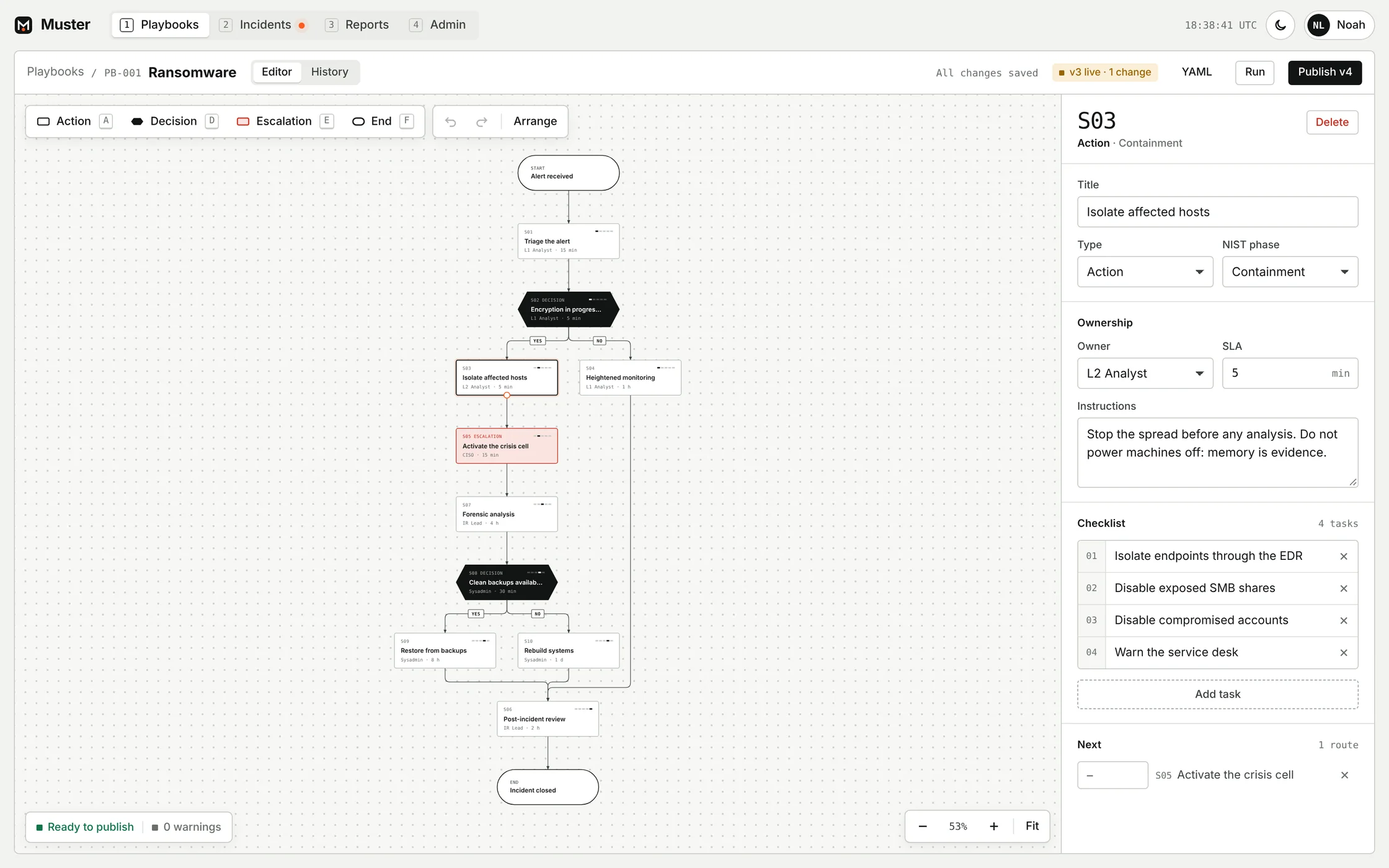1389x868 pixels.
Task: Remove the 'Disable compromised accounts' task
Action: (1344, 621)
